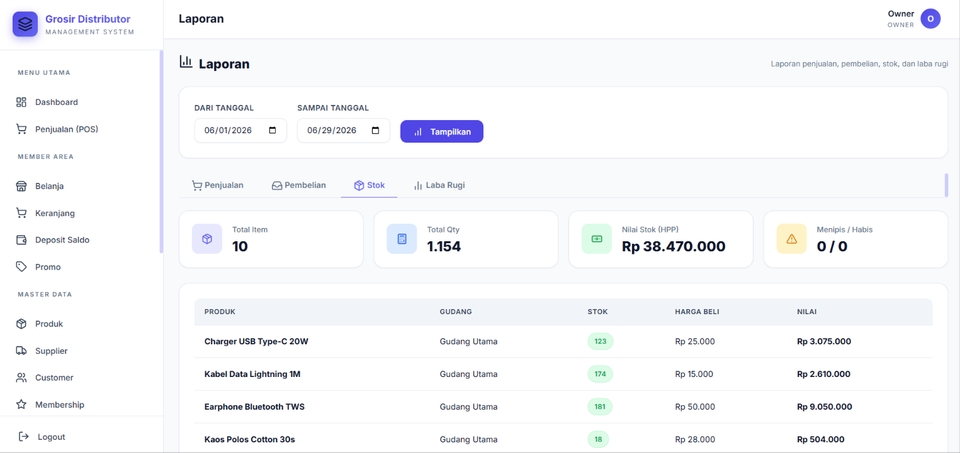Screen dimensions: 960x453
Task: Click the Nilai Stok money icon
Action: pyautogui.click(x=596, y=239)
